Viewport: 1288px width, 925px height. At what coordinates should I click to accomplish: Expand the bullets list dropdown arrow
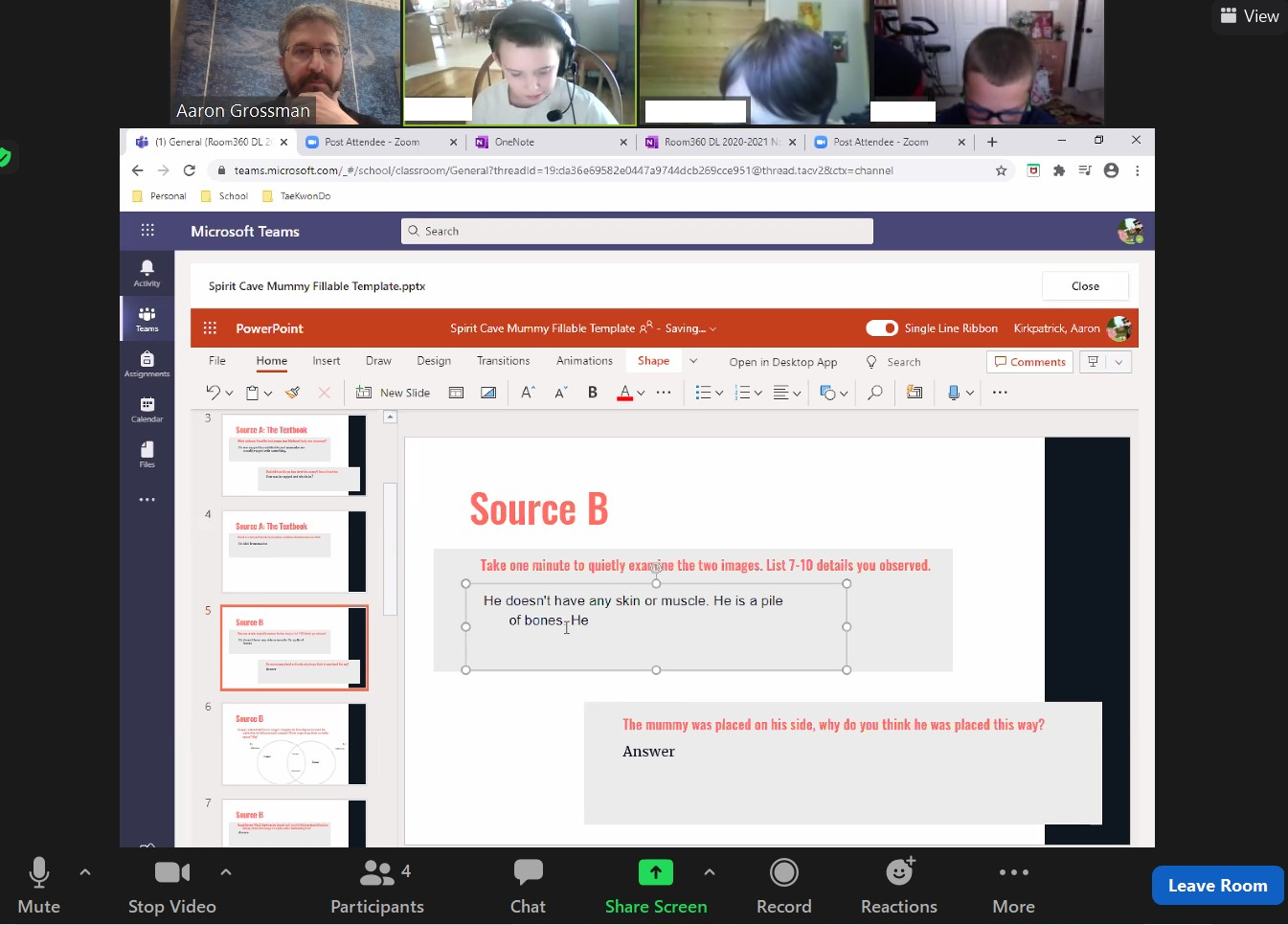tap(719, 394)
